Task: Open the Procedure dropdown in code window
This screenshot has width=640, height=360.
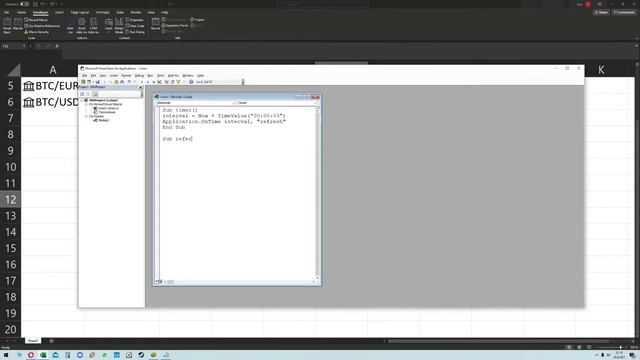Action: (x=277, y=103)
